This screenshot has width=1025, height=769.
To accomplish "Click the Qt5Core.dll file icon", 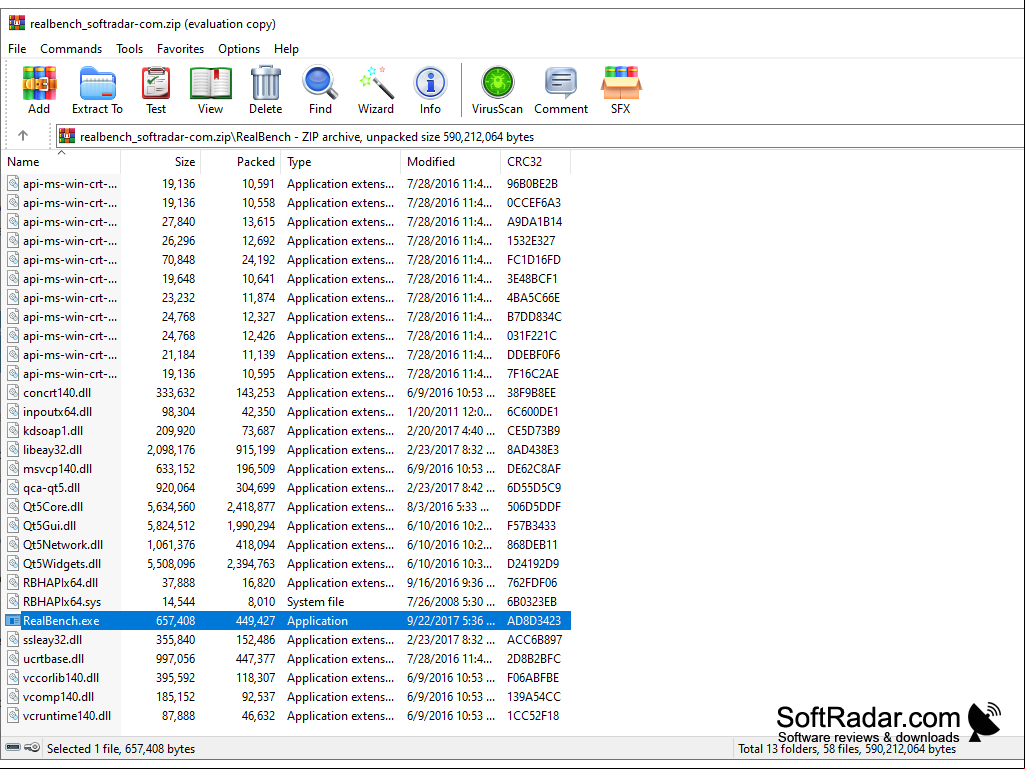I will click(x=13, y=507).
